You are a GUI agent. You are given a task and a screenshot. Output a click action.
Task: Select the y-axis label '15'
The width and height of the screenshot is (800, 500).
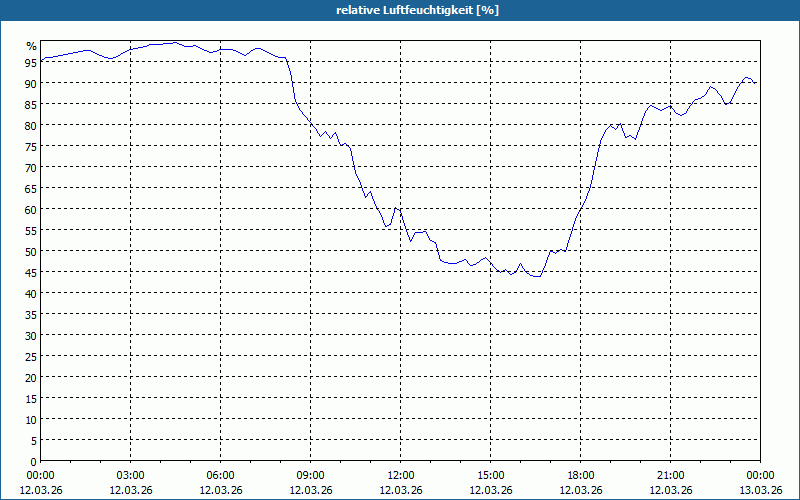coord(31,398)
